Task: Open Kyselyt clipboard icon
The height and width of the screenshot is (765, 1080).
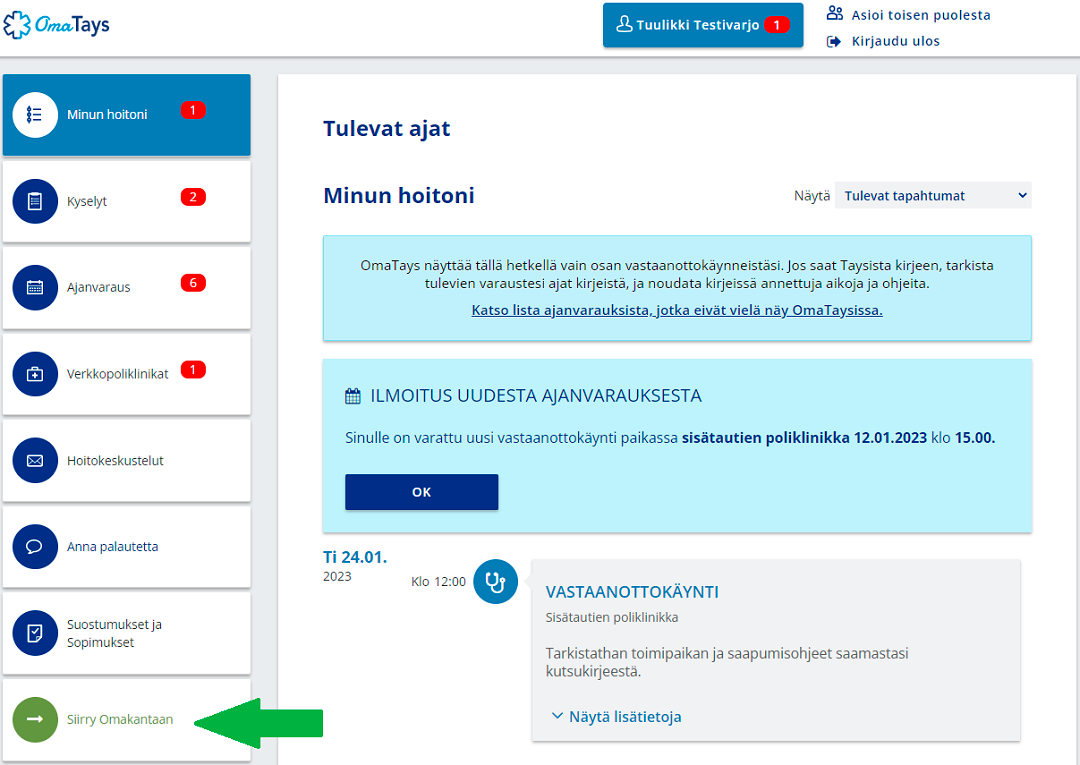Action: pos(35,201)
